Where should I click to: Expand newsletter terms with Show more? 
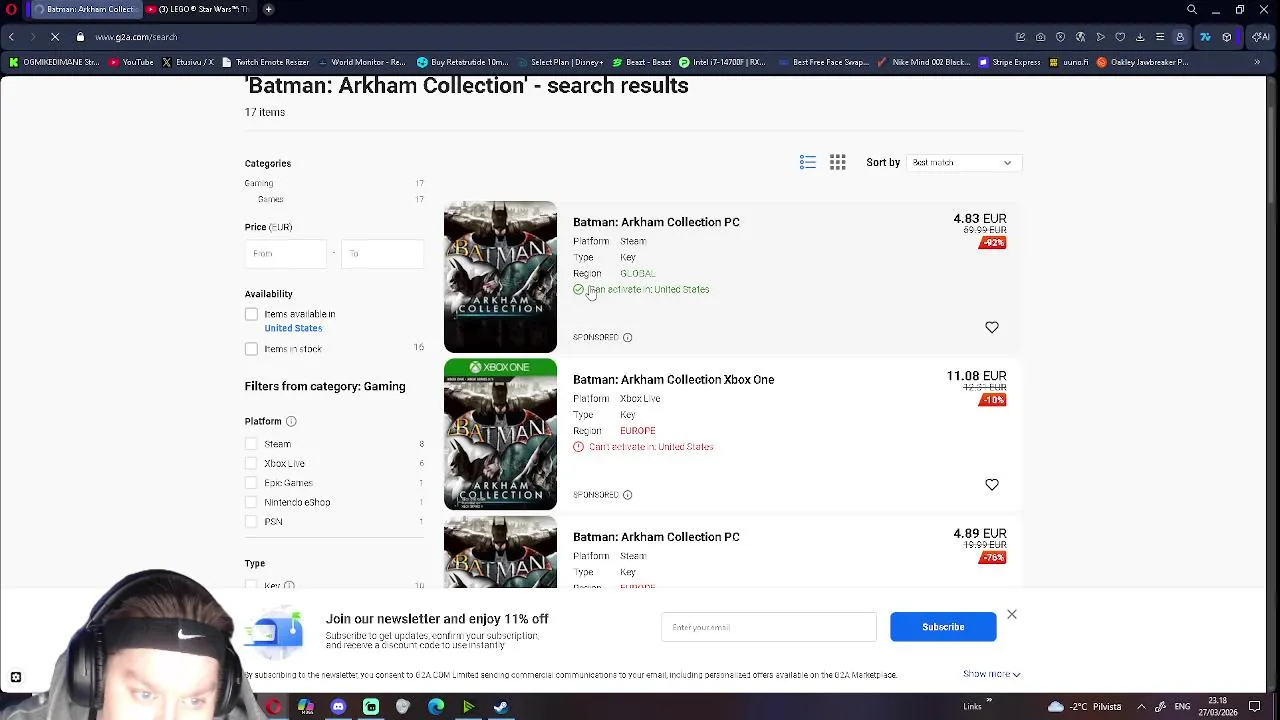coord(992,674)
